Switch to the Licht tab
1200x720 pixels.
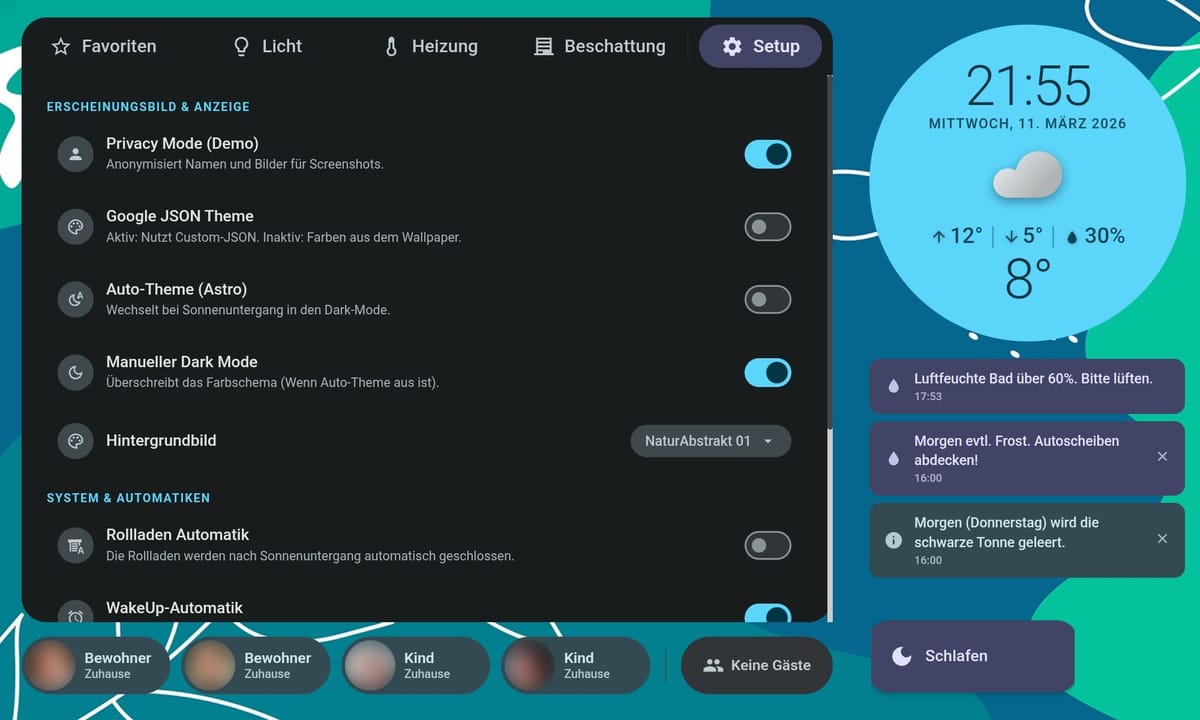pyautogui.click(x=267, y=46)
